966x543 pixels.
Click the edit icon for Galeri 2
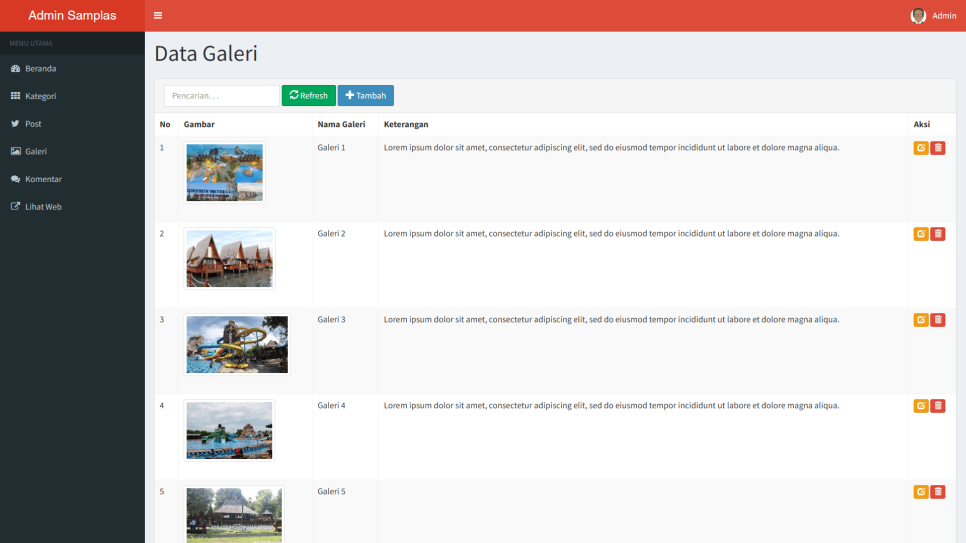(x=921, y=234)
